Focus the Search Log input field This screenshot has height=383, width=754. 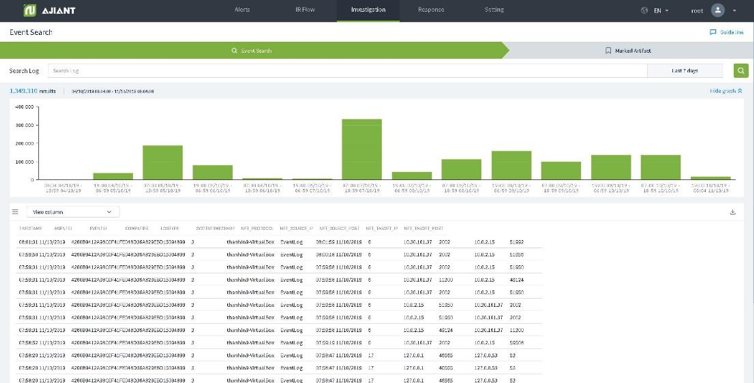pos(347,71)
